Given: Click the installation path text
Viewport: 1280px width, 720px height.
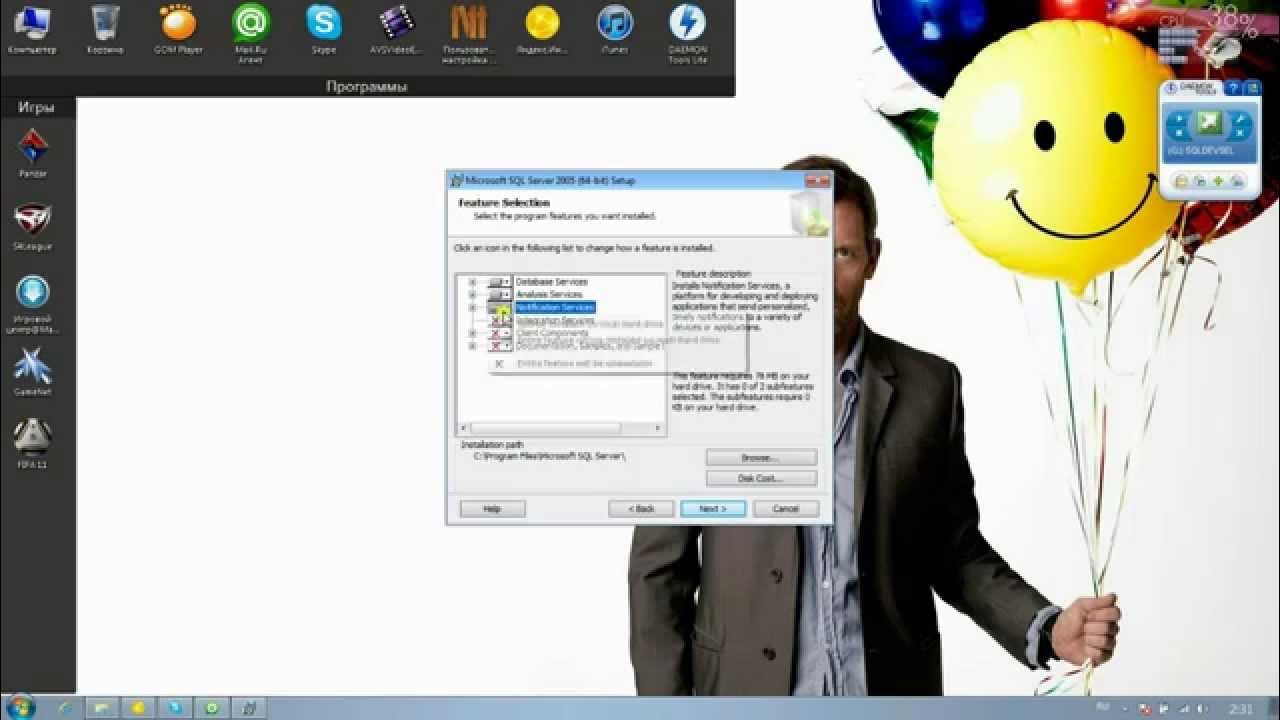Looking at the screenshot, I should pyautogui.click(x=549, y=456).
